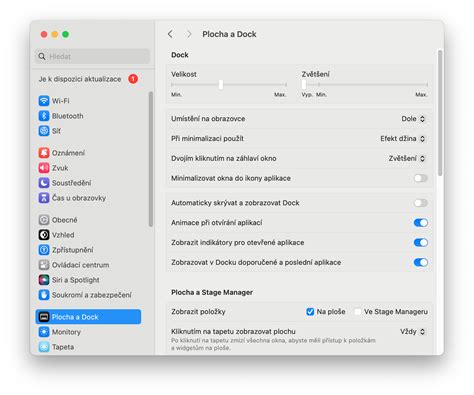Image resolution: width=474 pixels, height=395 pixels.
Task: Click the sidebar vertical scrollbar
Action: (151, 159)
